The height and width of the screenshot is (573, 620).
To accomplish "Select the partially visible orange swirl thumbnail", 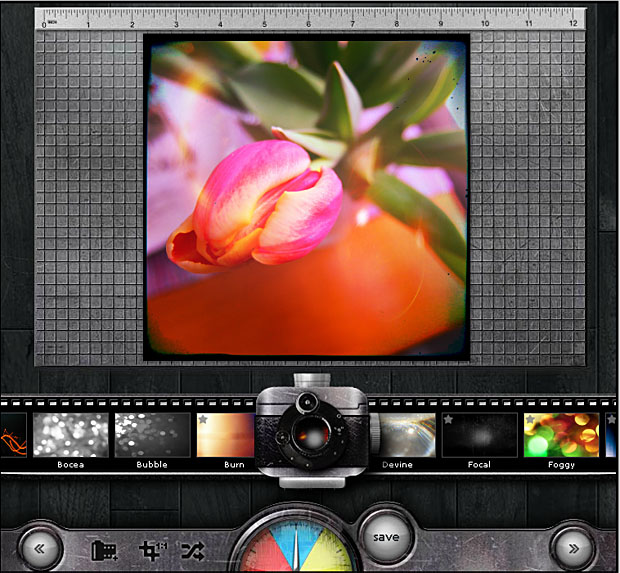I will [12, 435].
